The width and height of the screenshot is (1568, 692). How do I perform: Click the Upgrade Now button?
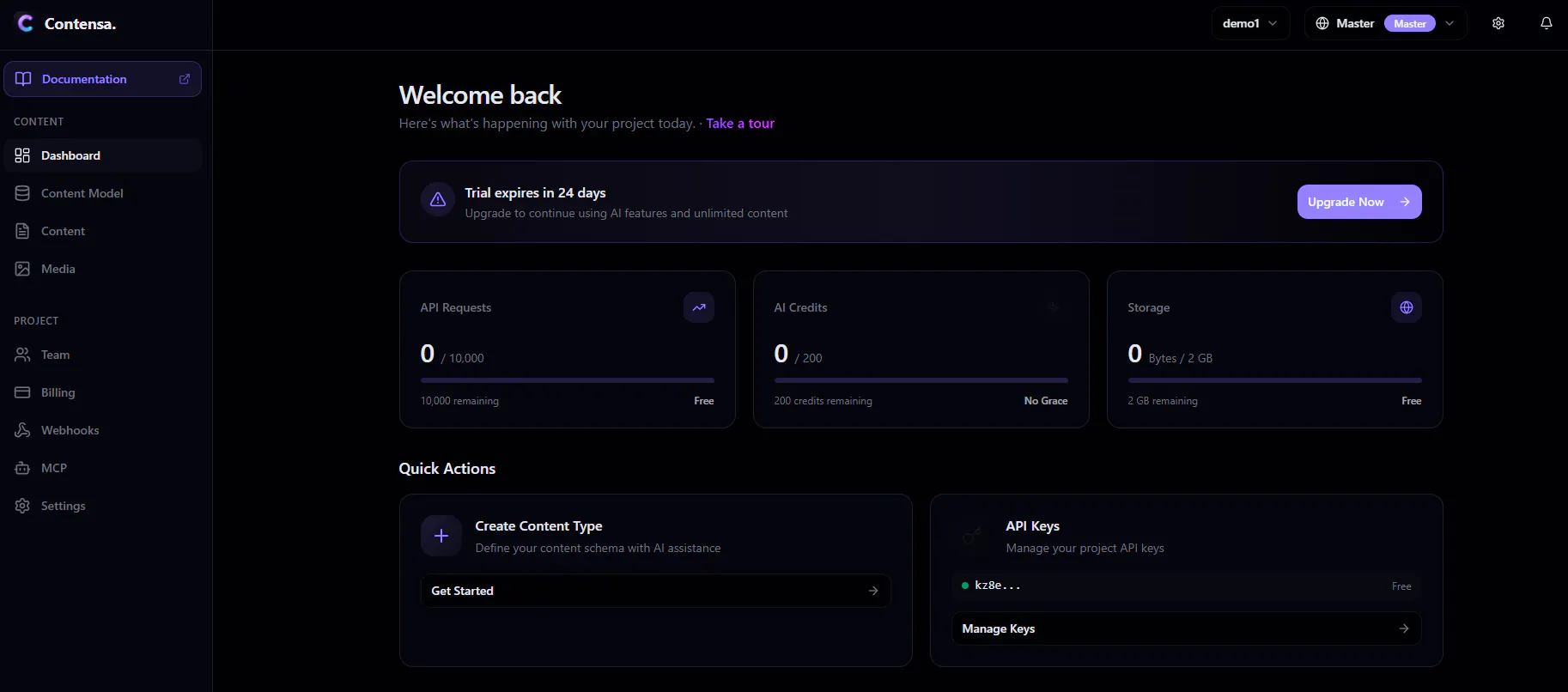(1359, 202)
